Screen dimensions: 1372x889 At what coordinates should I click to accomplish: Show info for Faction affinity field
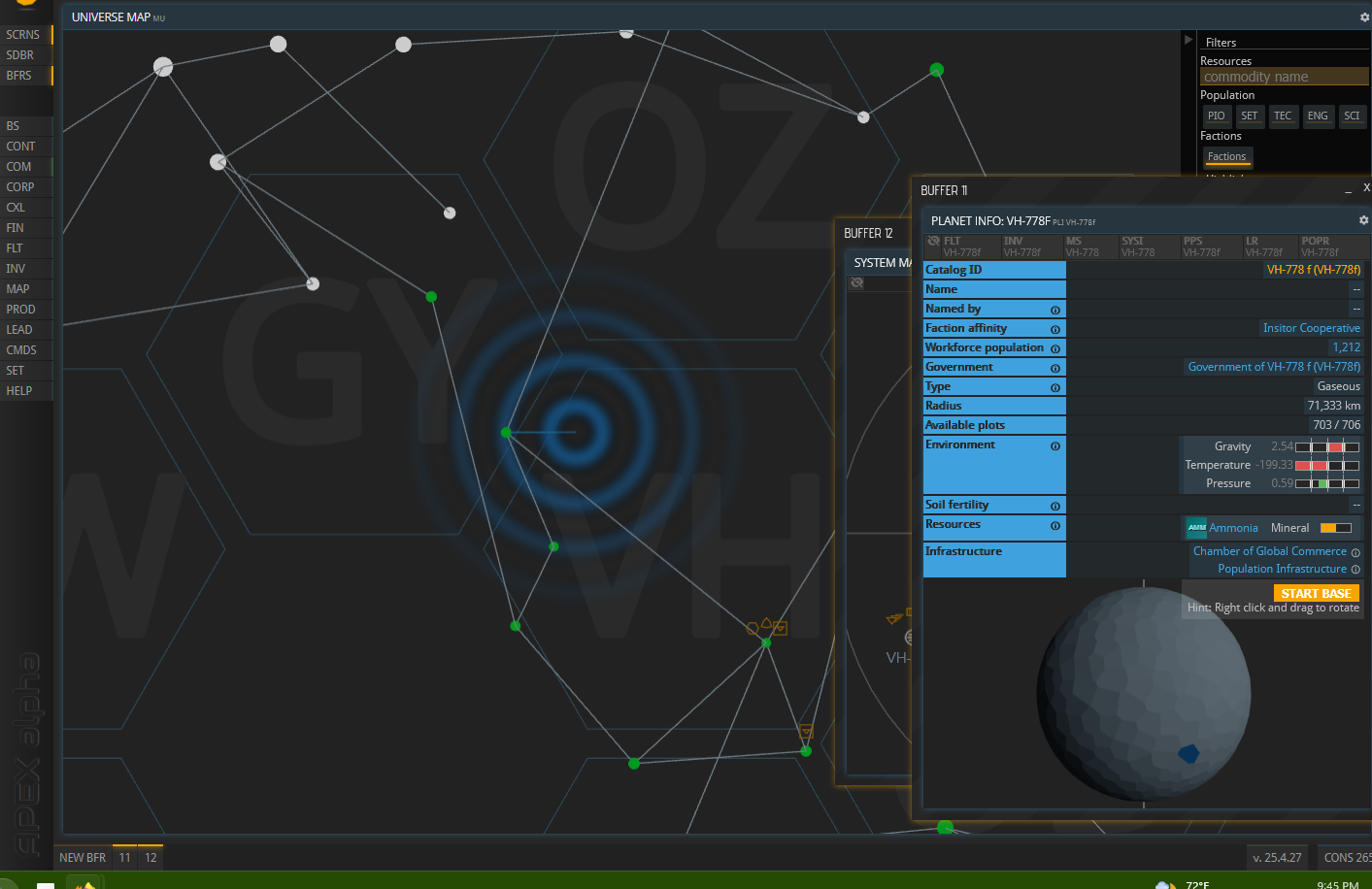click(1055, 329)
